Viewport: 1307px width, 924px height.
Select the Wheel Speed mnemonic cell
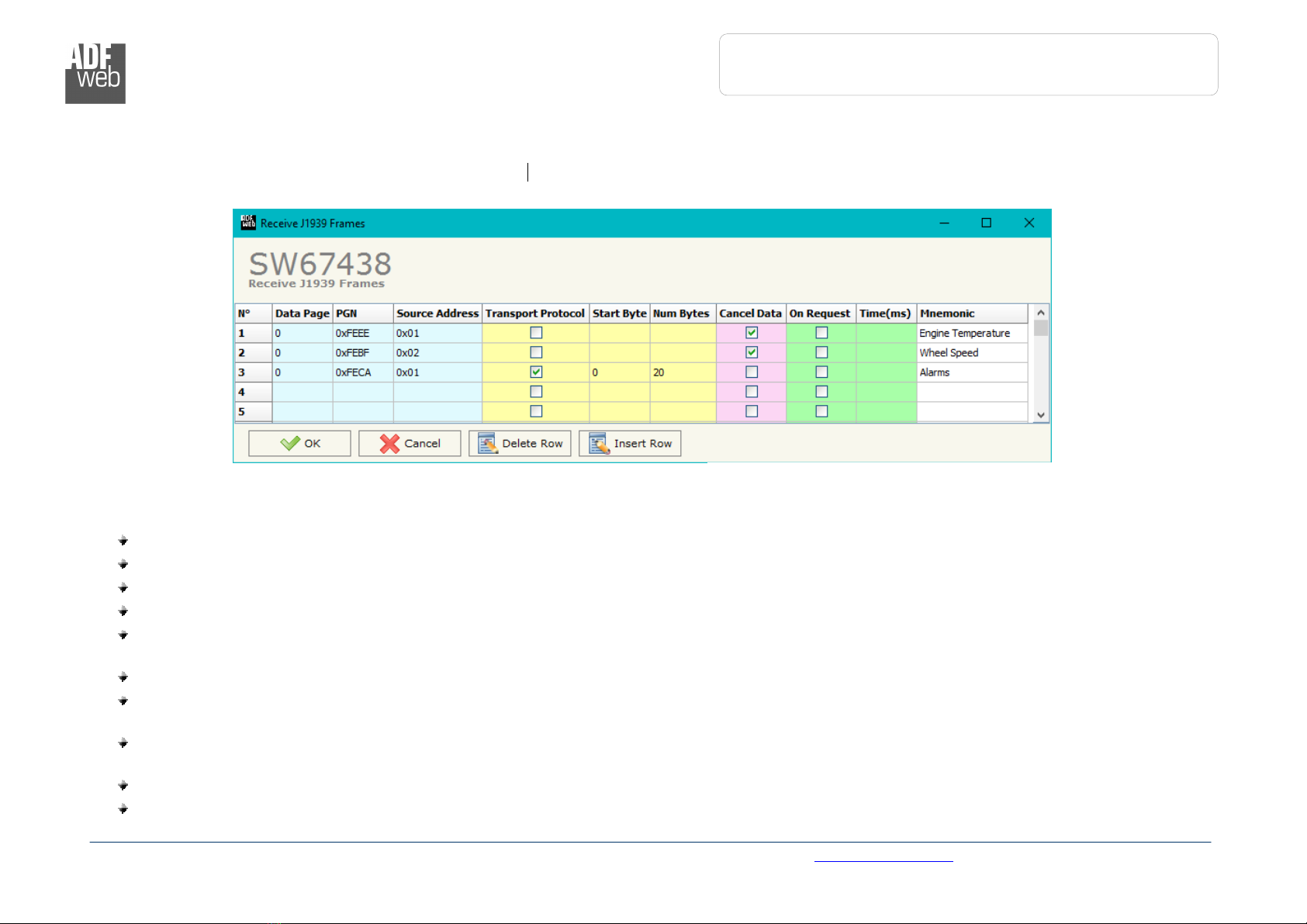(x=972, y=352)
